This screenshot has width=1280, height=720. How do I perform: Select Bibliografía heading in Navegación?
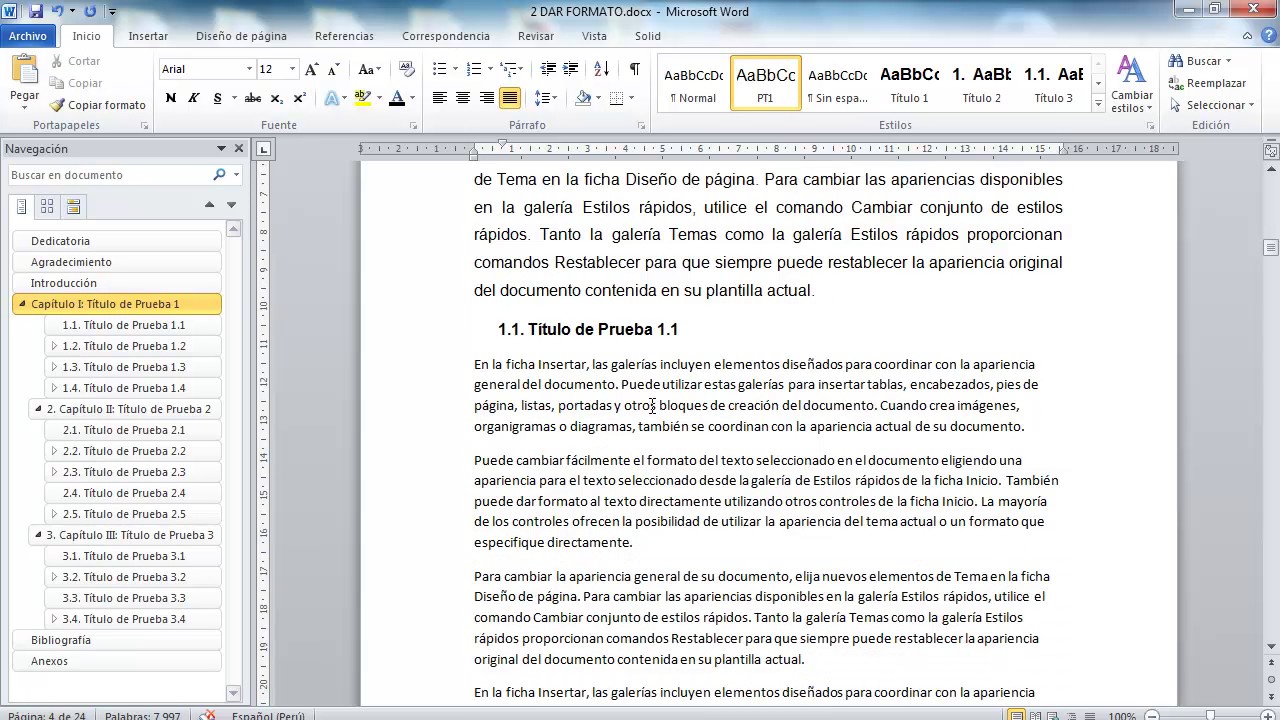click(x=117, y=640)
